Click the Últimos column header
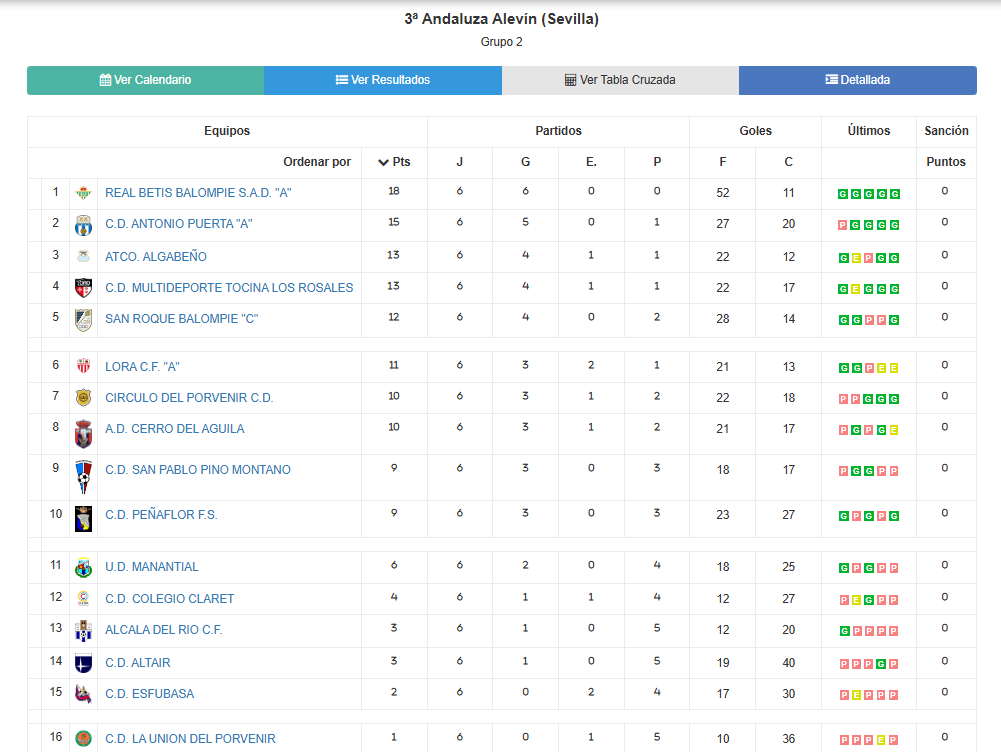1001x752 pixels. 868,131
